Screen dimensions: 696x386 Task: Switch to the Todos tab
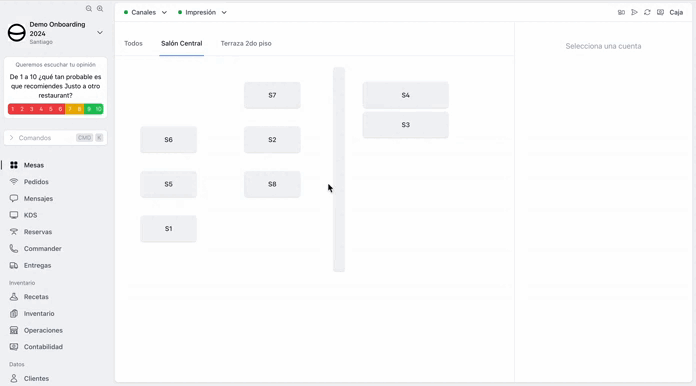[133, 43]
